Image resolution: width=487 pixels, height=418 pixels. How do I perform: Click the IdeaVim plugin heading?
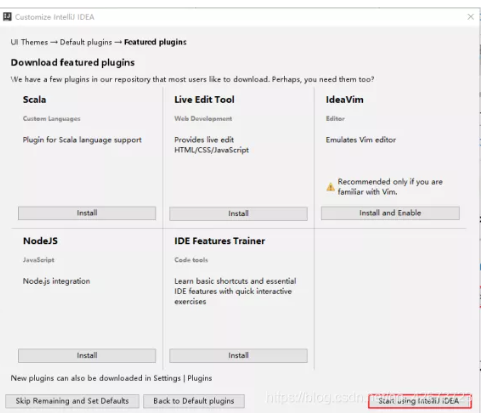[345, 100]
